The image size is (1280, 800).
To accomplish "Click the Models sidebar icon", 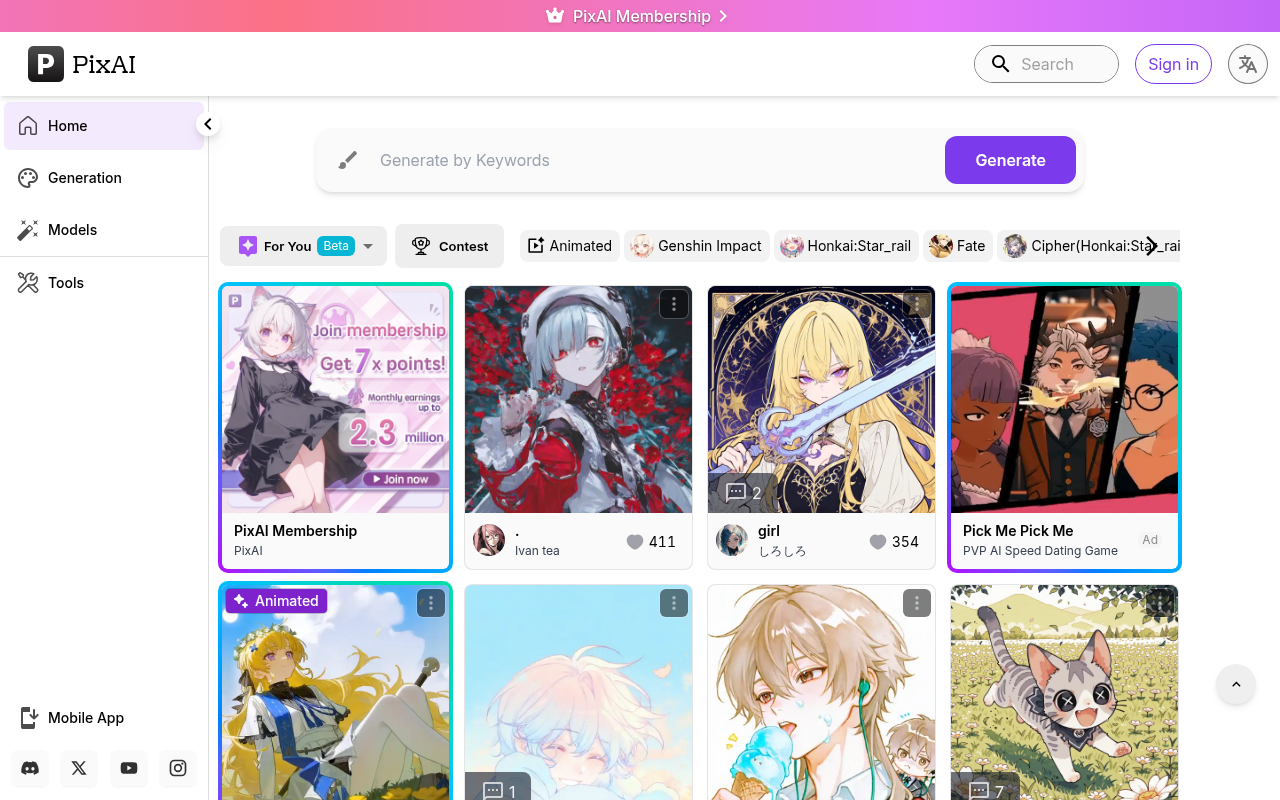I will (29, 230).
